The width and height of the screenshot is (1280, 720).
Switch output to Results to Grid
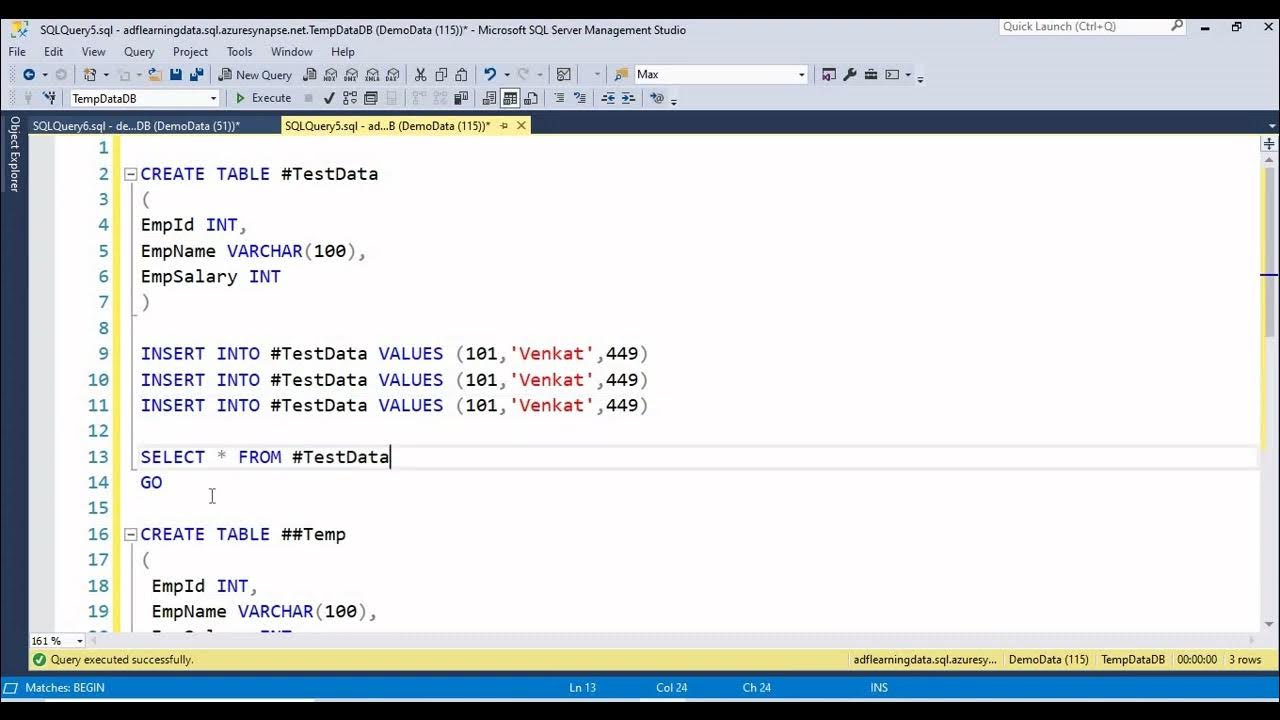pyautogui.click(x=510, y=98)
